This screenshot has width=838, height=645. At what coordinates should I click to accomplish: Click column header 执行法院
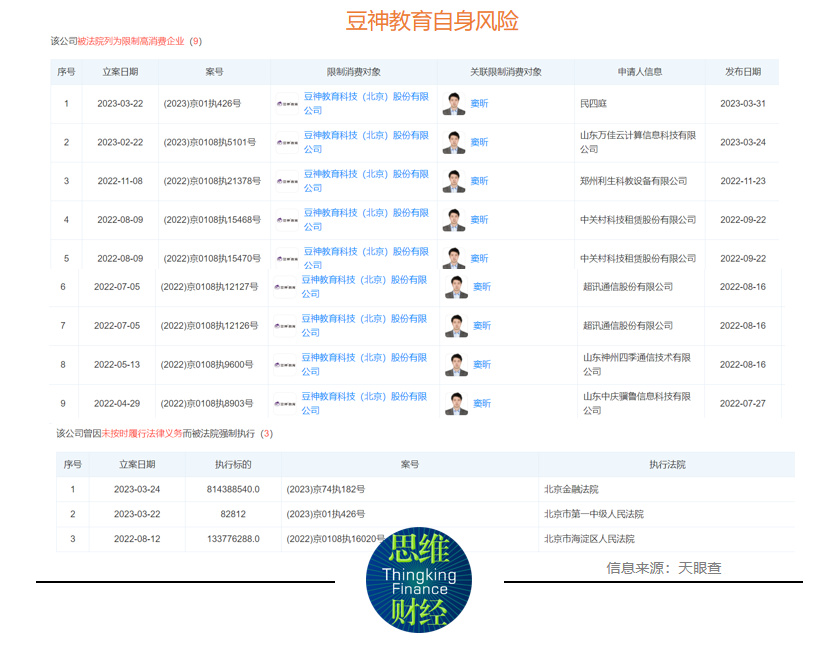[x=667, y=464]
